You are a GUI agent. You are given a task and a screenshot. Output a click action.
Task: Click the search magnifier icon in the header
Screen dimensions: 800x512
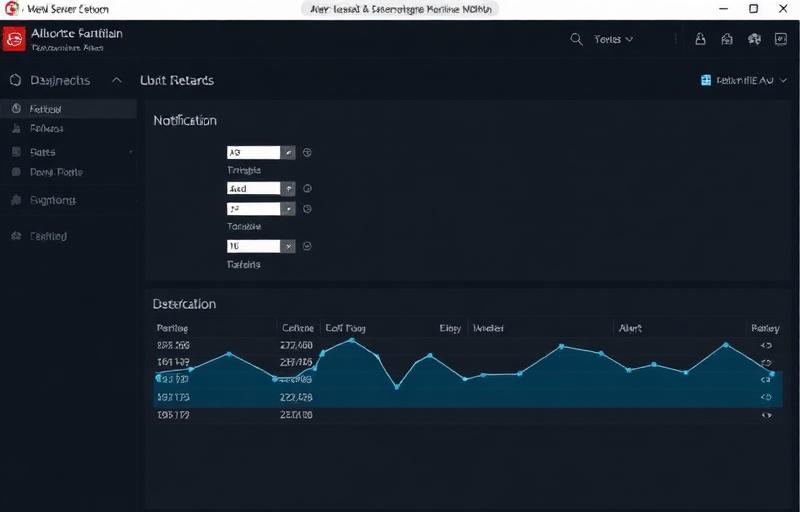click(576, 39)
